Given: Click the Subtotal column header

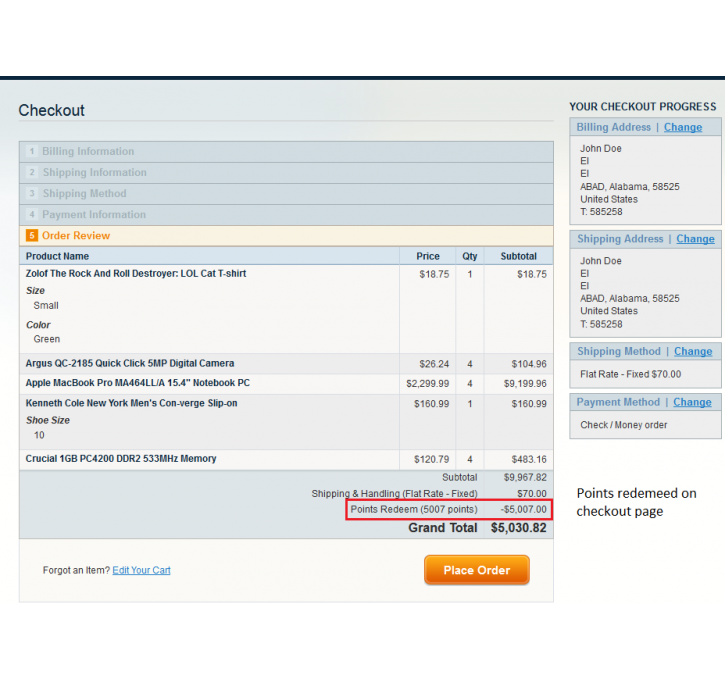Looking at the screenshot, I should point(519,256).
